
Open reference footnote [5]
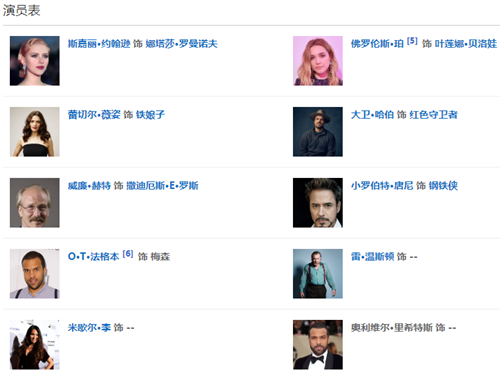tap(412, 41)
